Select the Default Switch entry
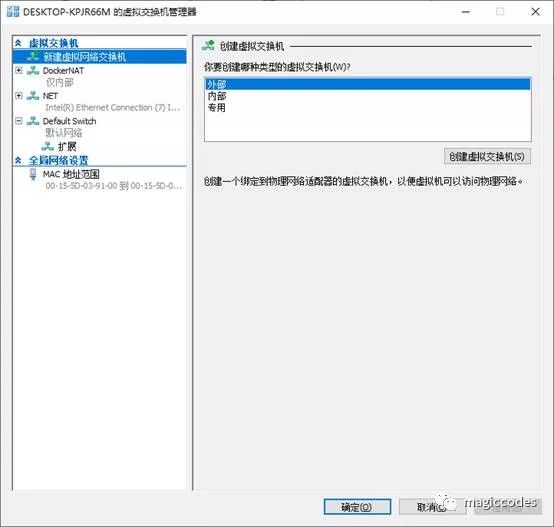This screenshot has height=527, width=554. click(70, 121)
